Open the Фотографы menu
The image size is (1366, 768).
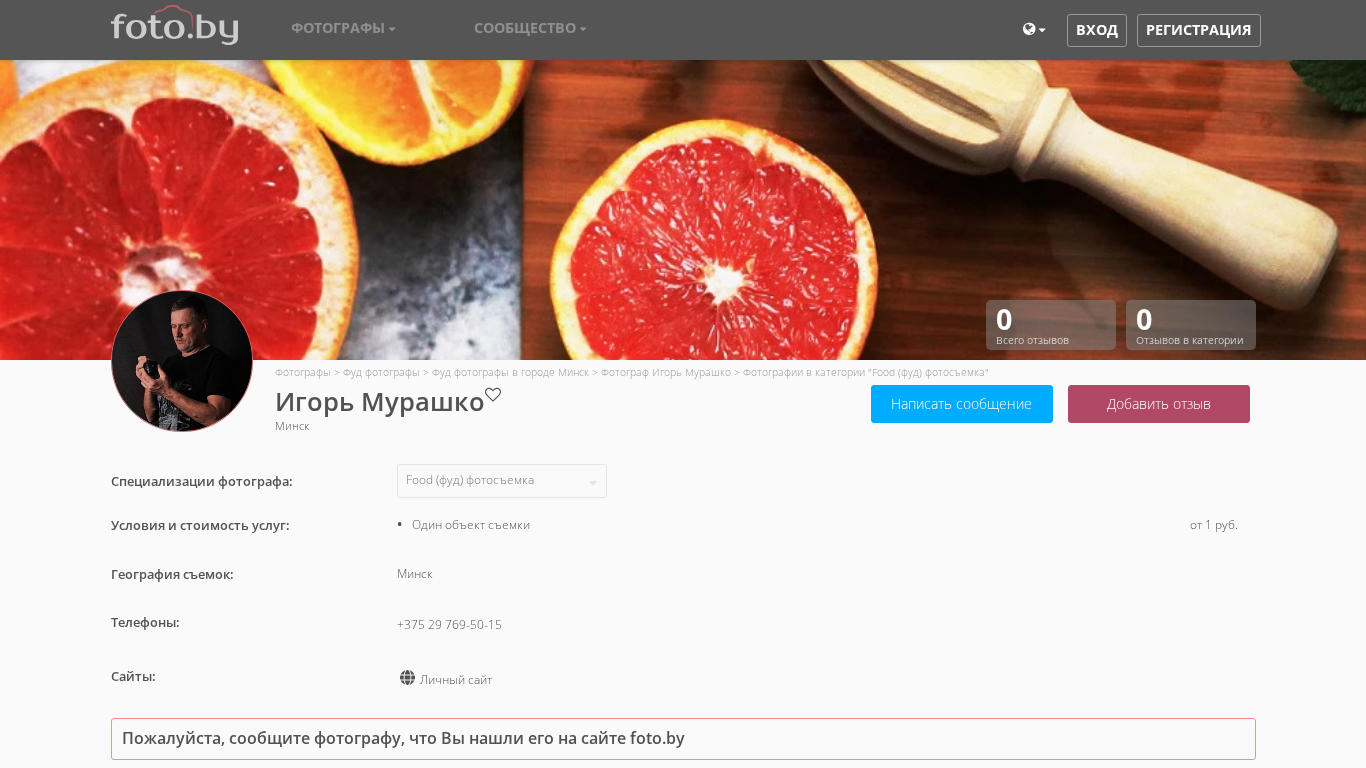click(x=343, y=28)
